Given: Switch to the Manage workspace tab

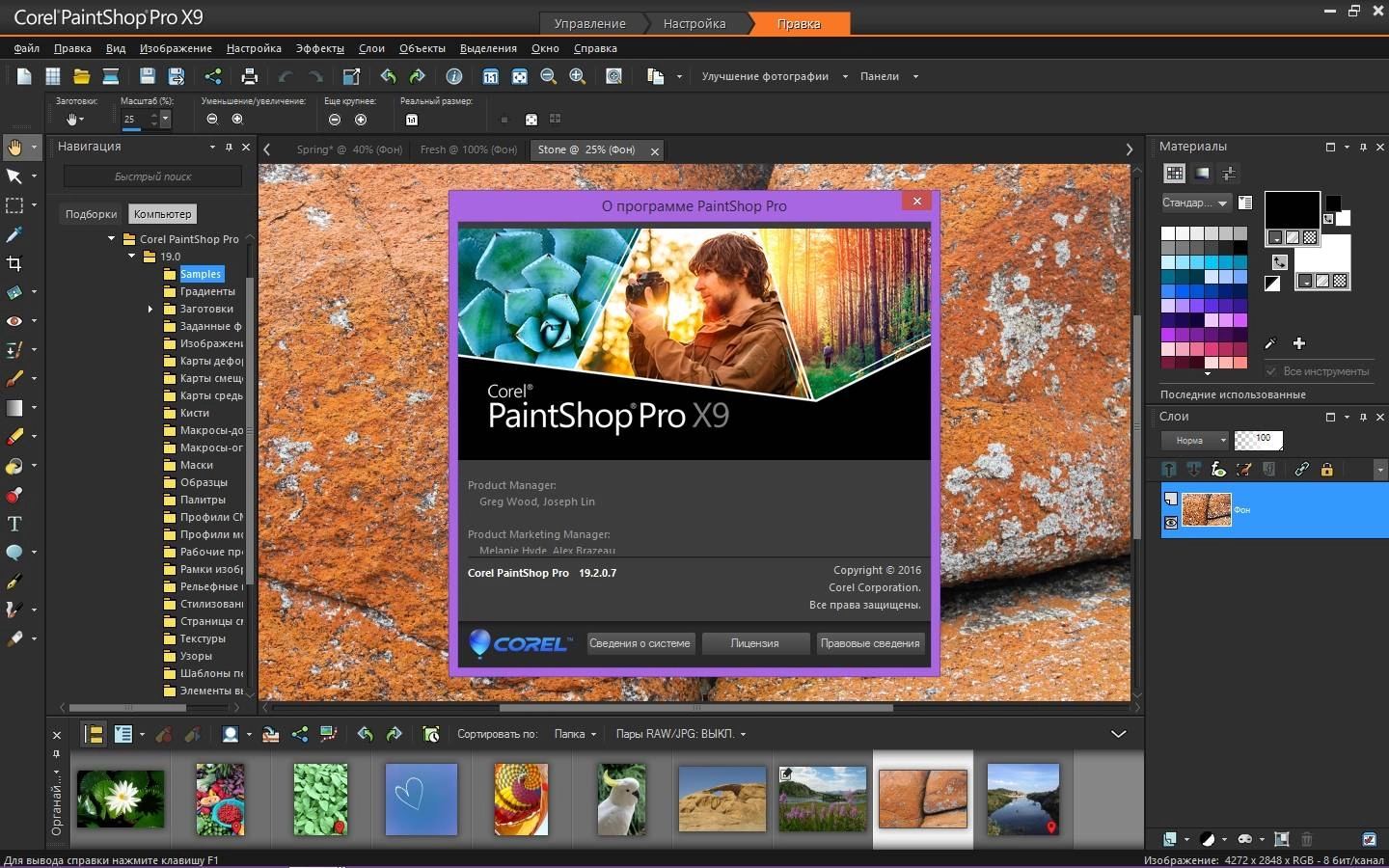Looking at the screenshot, I should [x=589, y=23].
